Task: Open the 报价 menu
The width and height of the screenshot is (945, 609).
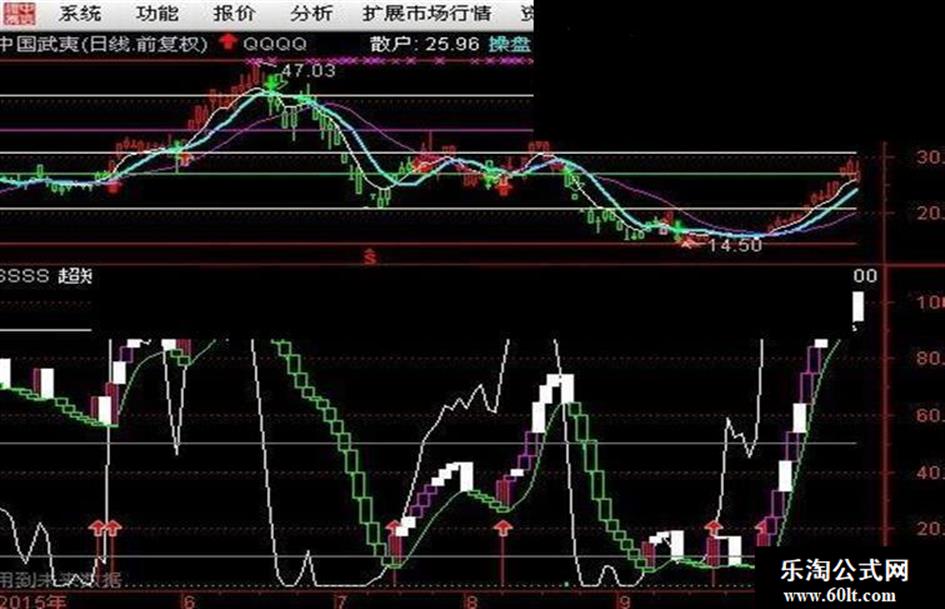Action: [x=234, y=13]
